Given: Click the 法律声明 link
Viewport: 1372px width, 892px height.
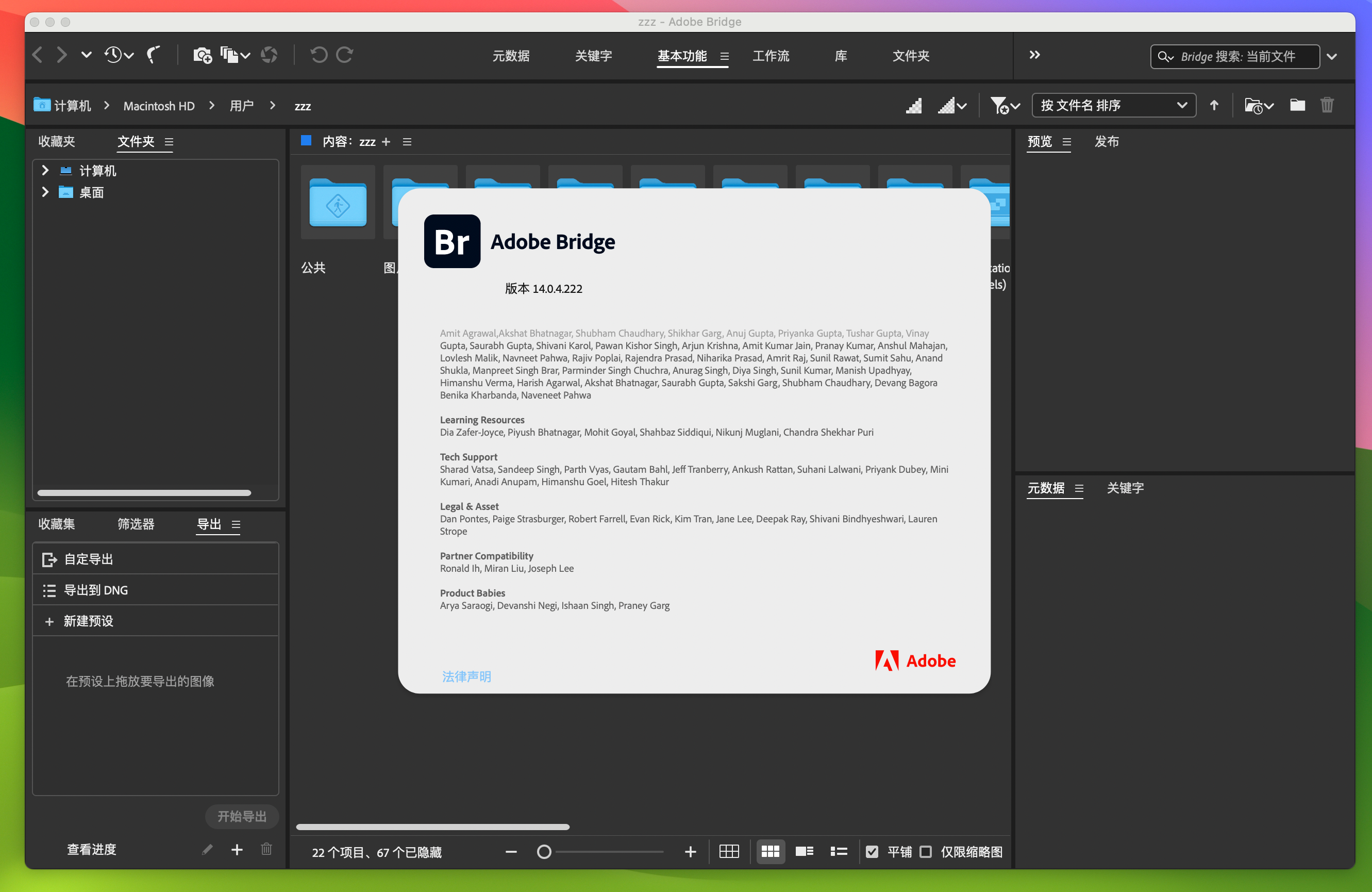Looking at the screenshot, I should pos(466,676).
